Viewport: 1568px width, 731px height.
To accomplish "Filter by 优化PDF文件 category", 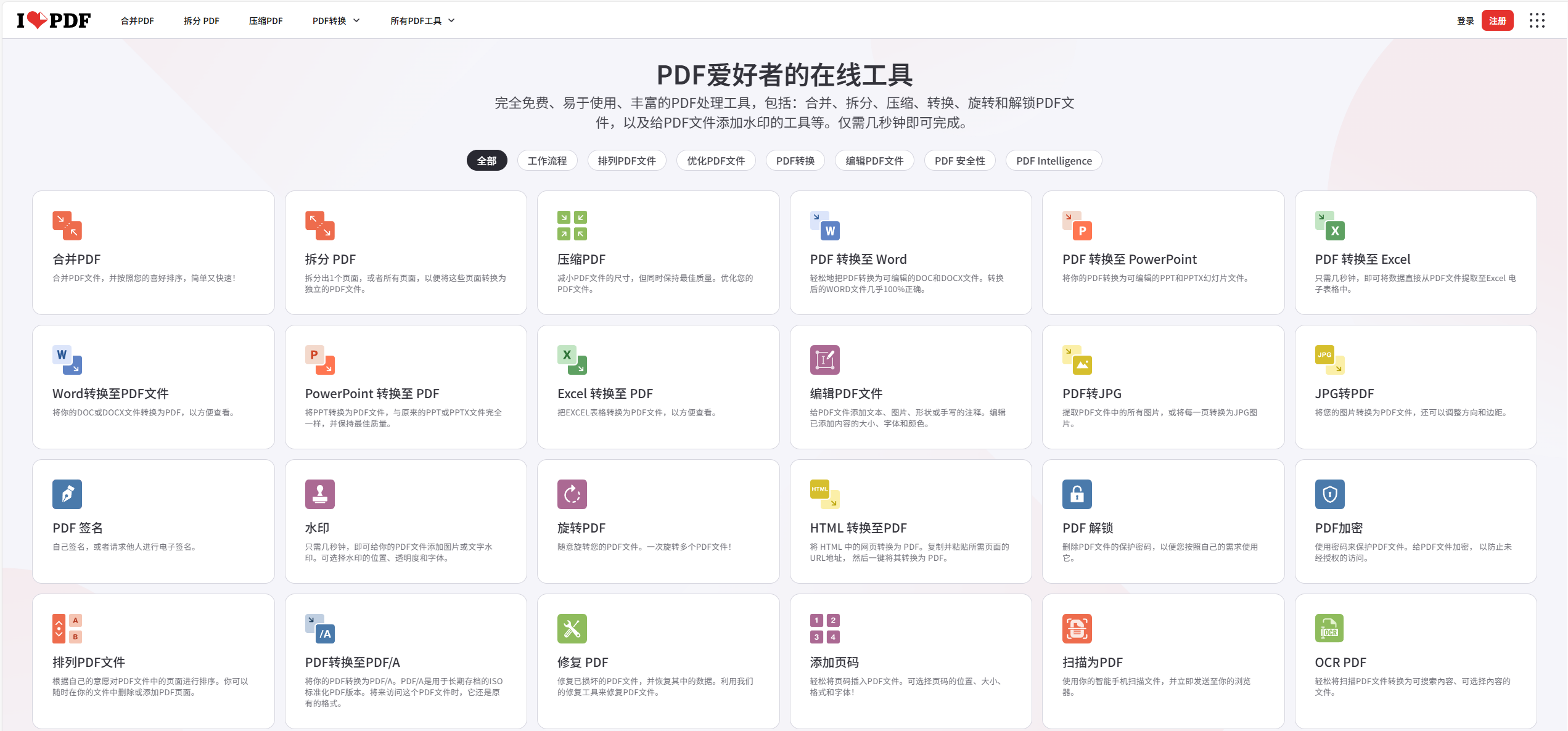I will (715, 161).
